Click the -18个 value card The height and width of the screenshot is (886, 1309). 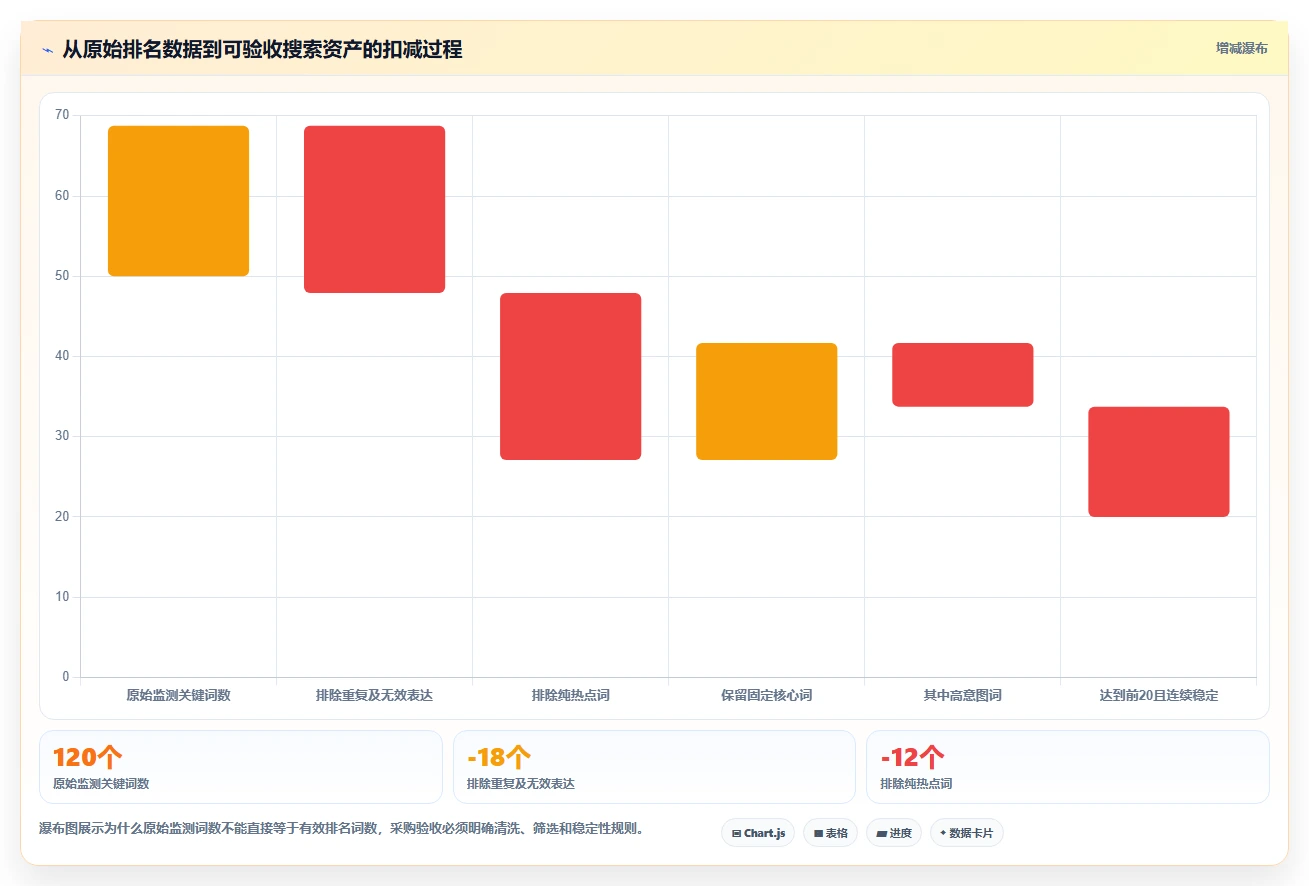pyautogui.click(x=654, y=767)
